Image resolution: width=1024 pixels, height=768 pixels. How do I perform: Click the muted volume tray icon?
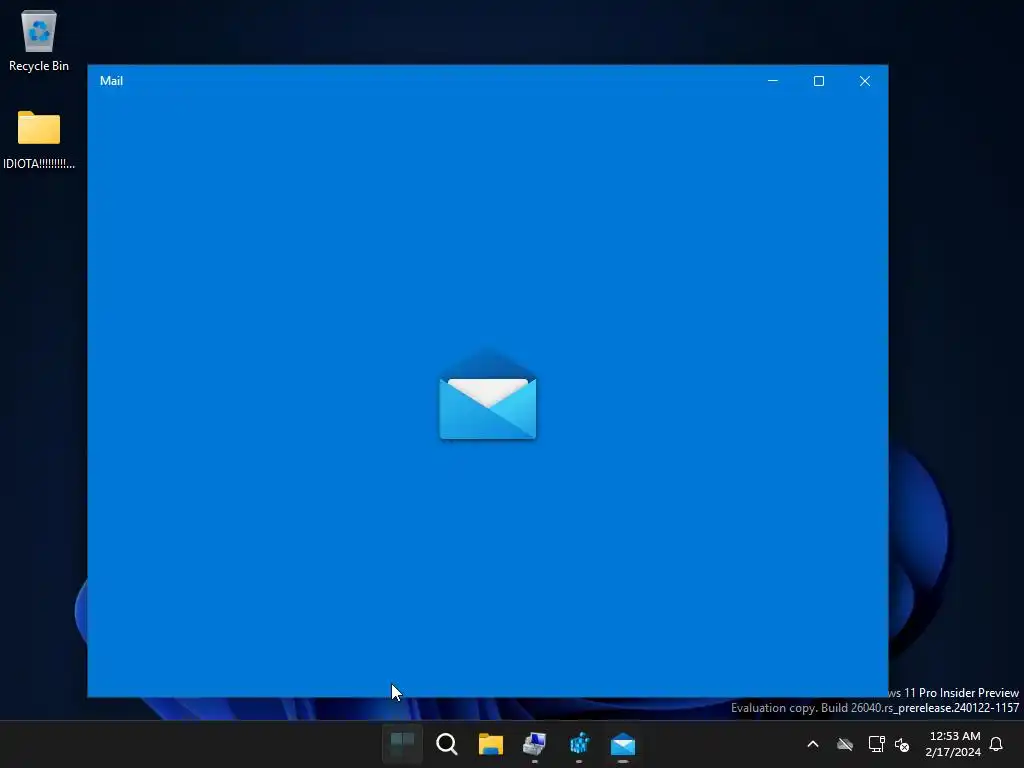(902, 744)
